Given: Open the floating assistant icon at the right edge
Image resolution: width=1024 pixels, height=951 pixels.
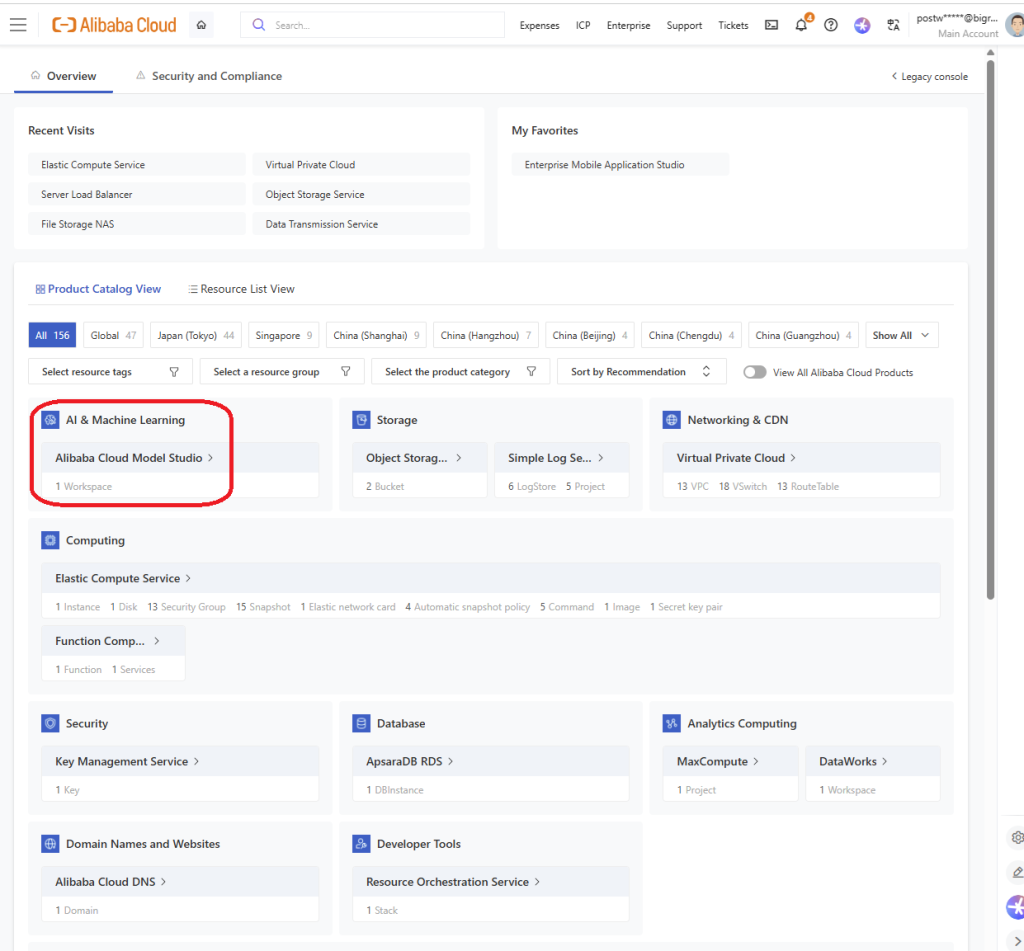Looking at the screenshot, I should [1016, 907].
